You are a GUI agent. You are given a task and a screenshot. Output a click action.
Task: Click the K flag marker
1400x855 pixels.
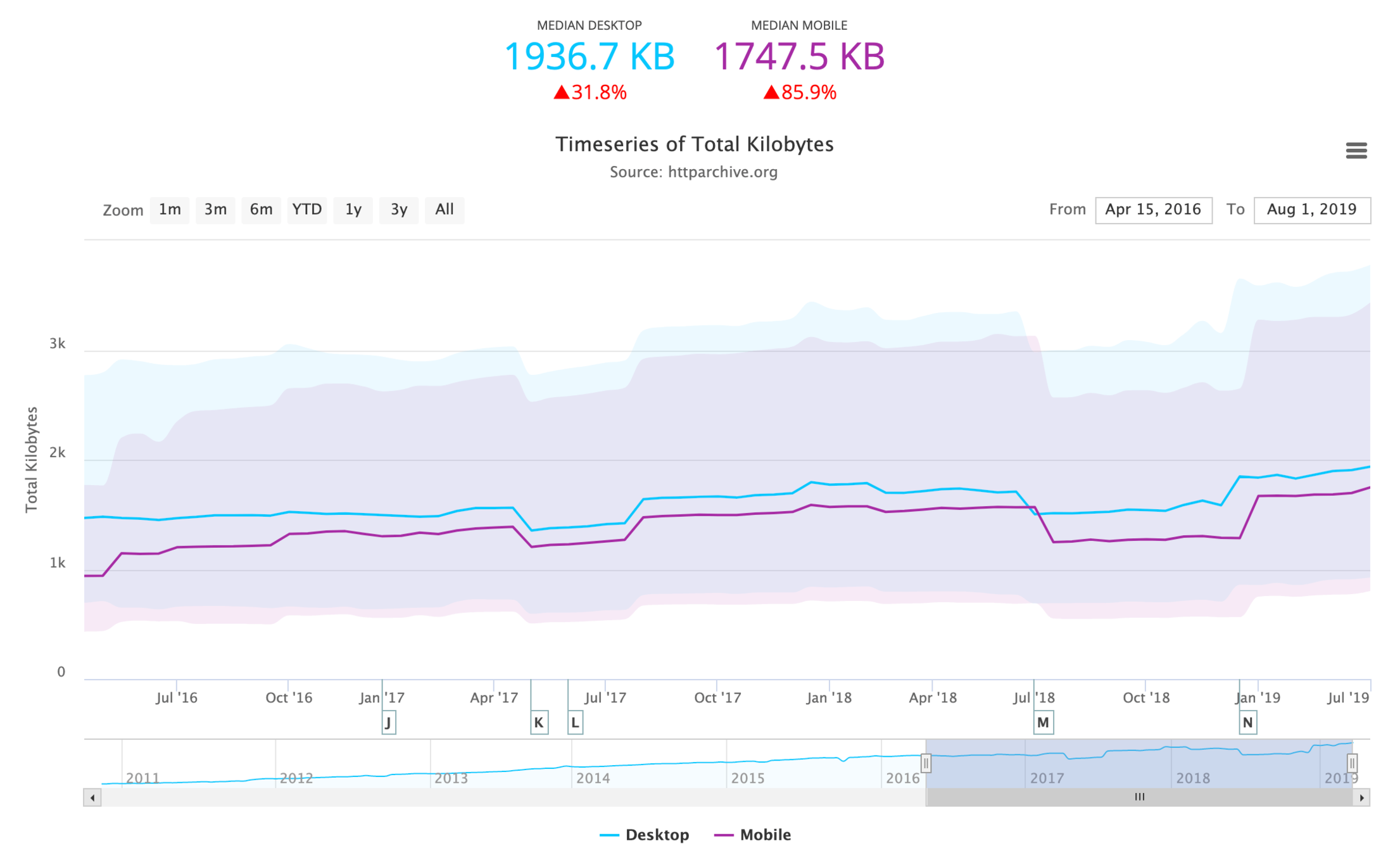(539, 722)
